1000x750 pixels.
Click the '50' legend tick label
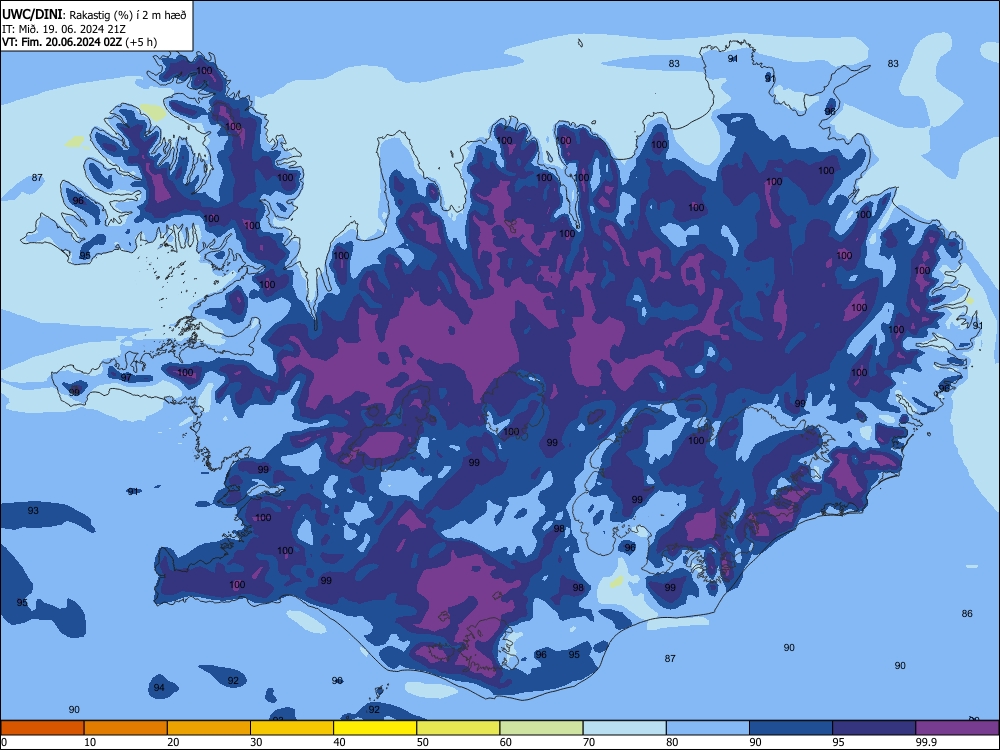click(423, 742)
